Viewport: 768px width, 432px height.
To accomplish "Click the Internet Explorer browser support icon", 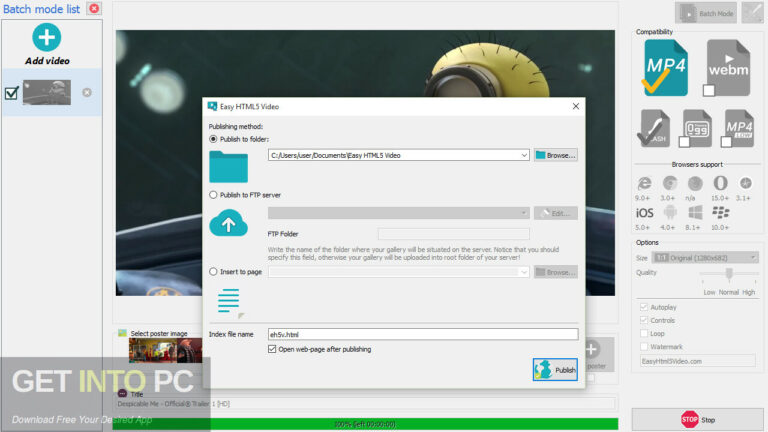I will pos(644,184).
